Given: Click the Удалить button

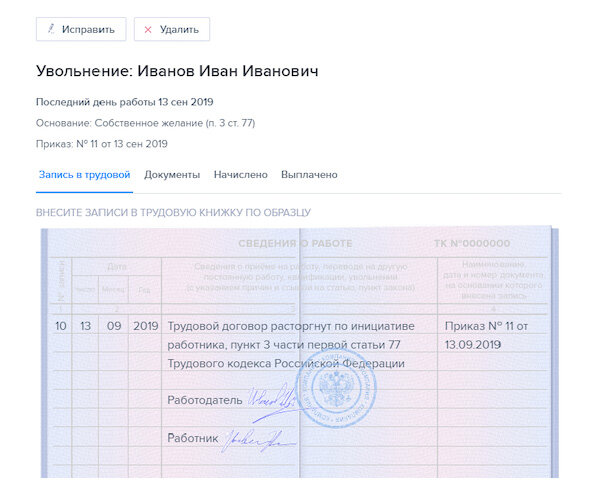Looking at the screenshot, I should click(172, 29).
